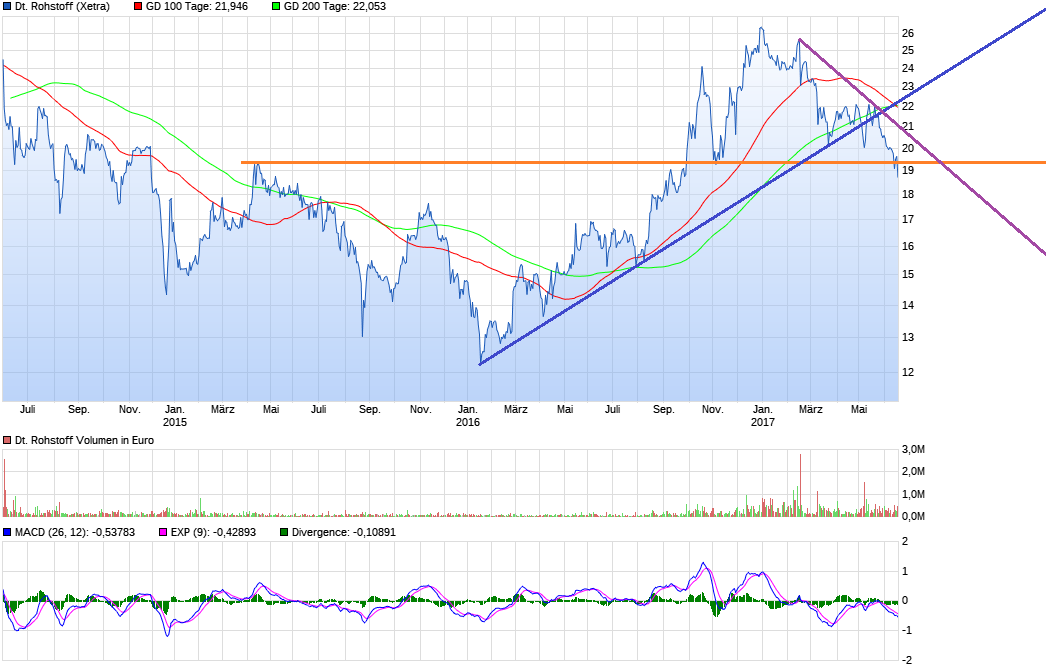Click price axis value 19

click(908, 170)
